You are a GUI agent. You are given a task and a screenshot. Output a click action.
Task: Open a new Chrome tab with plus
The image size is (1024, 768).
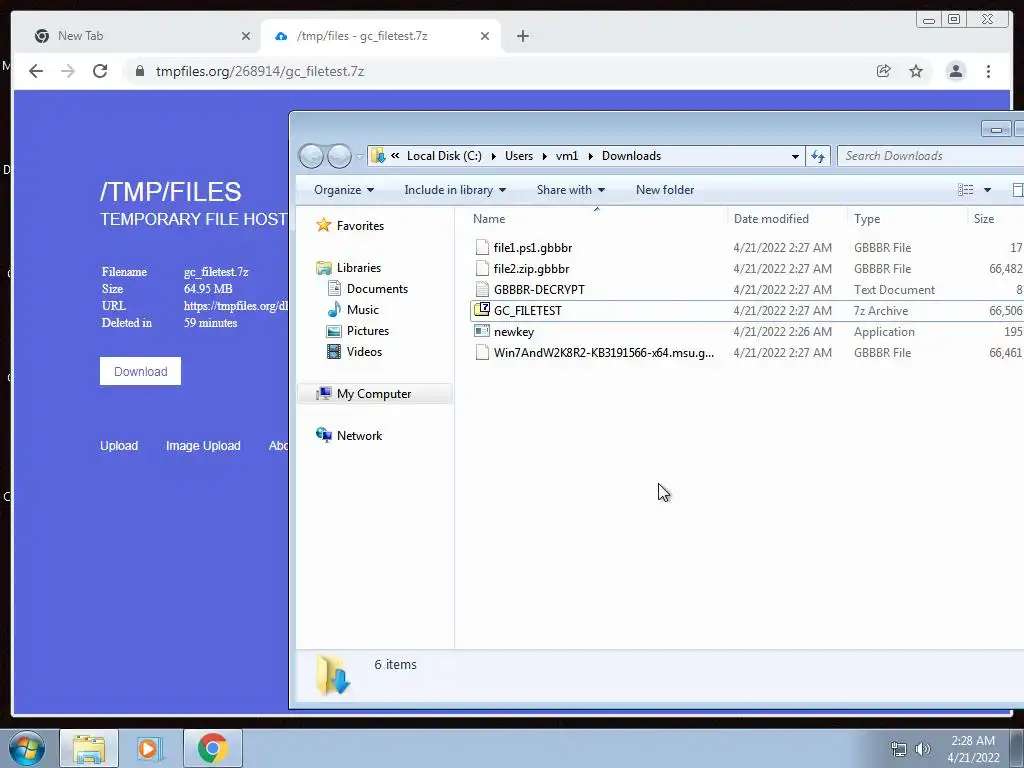522,36
